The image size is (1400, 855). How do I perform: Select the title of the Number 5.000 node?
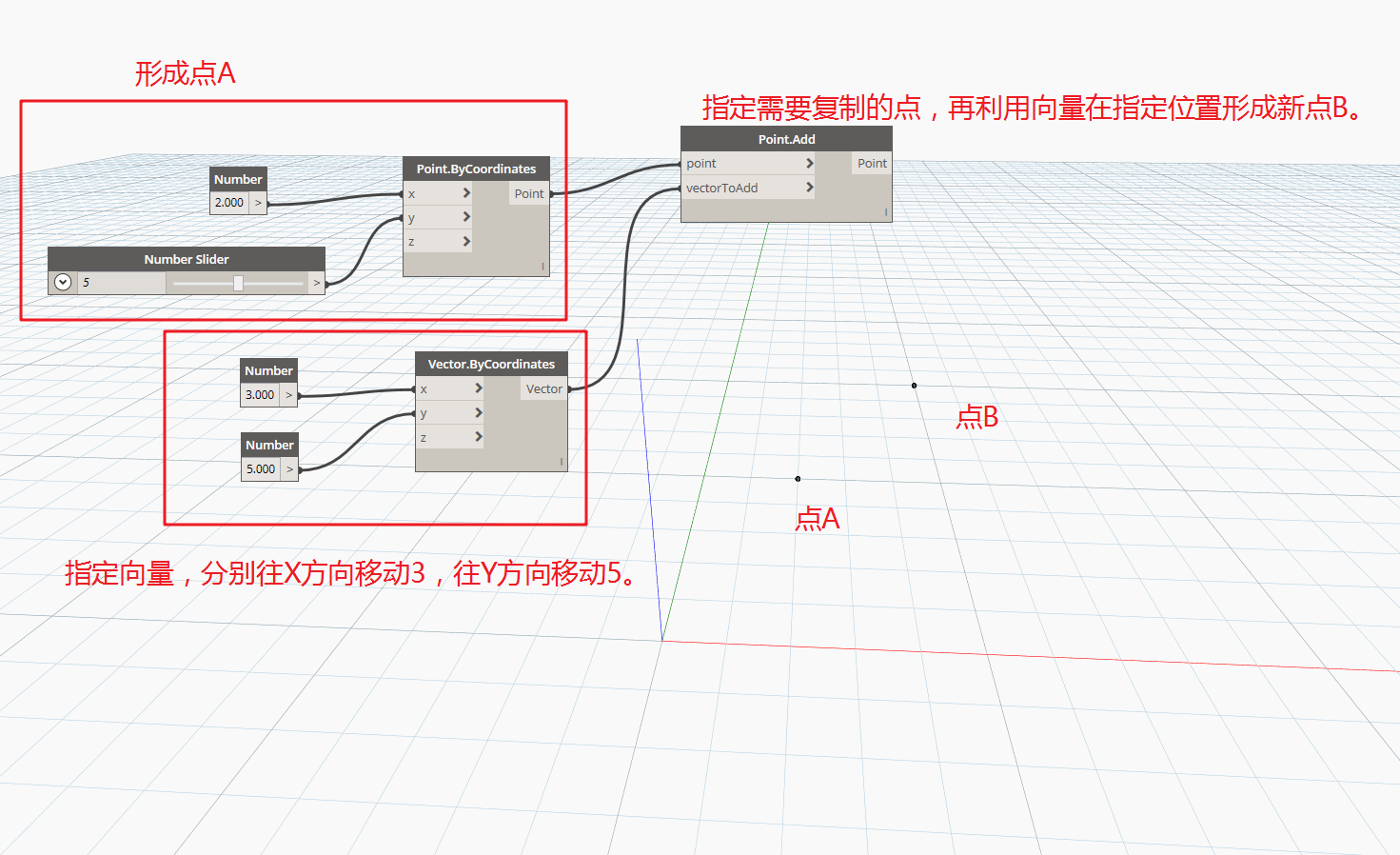click(x=270, y=445)
